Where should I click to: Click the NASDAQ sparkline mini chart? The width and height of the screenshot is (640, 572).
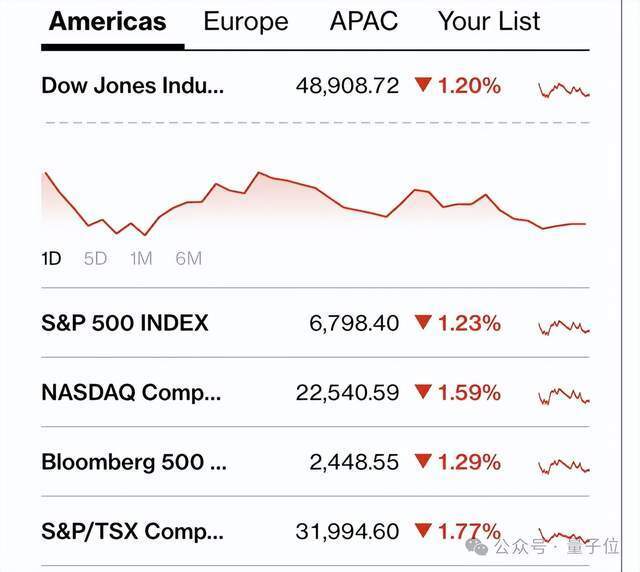564,394
